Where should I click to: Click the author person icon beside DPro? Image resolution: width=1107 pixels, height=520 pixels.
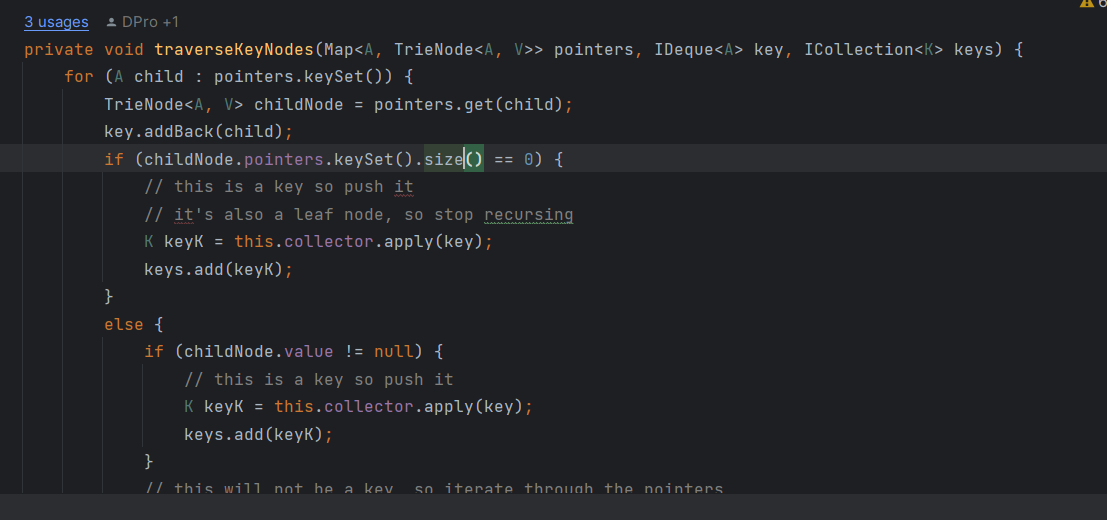click(111, 22)
